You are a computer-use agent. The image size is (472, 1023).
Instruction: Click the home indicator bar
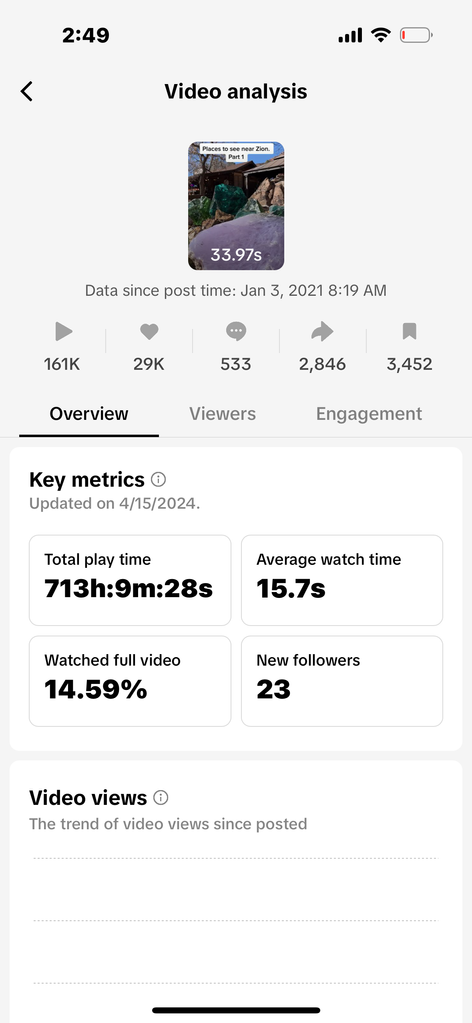(236, 1010)
